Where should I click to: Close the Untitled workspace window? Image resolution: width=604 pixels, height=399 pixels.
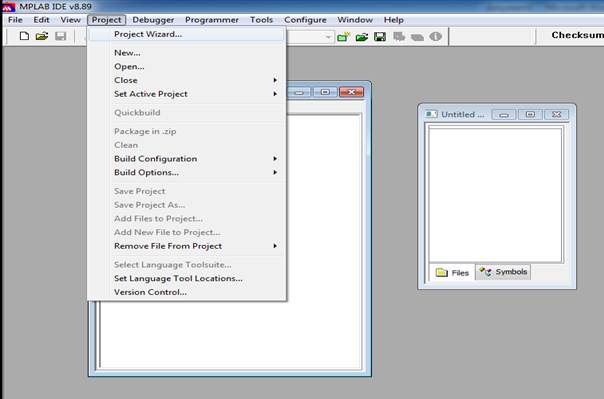(x=556, y=114)
